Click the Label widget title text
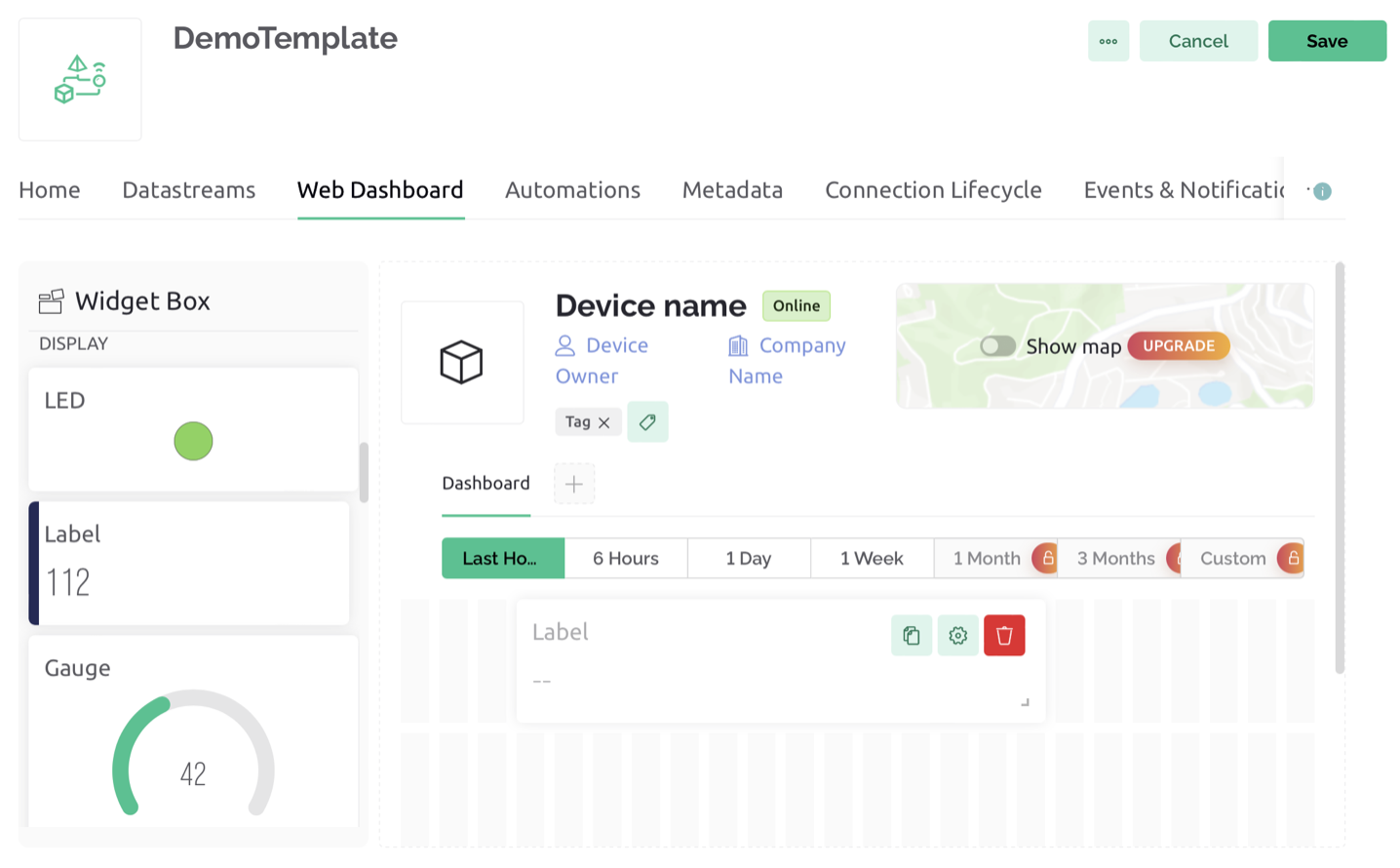 [561, 632]
